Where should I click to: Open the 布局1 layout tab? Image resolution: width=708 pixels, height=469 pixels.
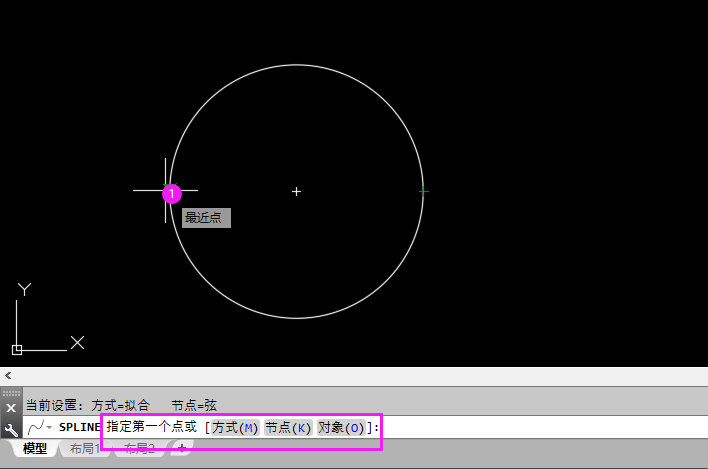84,448
